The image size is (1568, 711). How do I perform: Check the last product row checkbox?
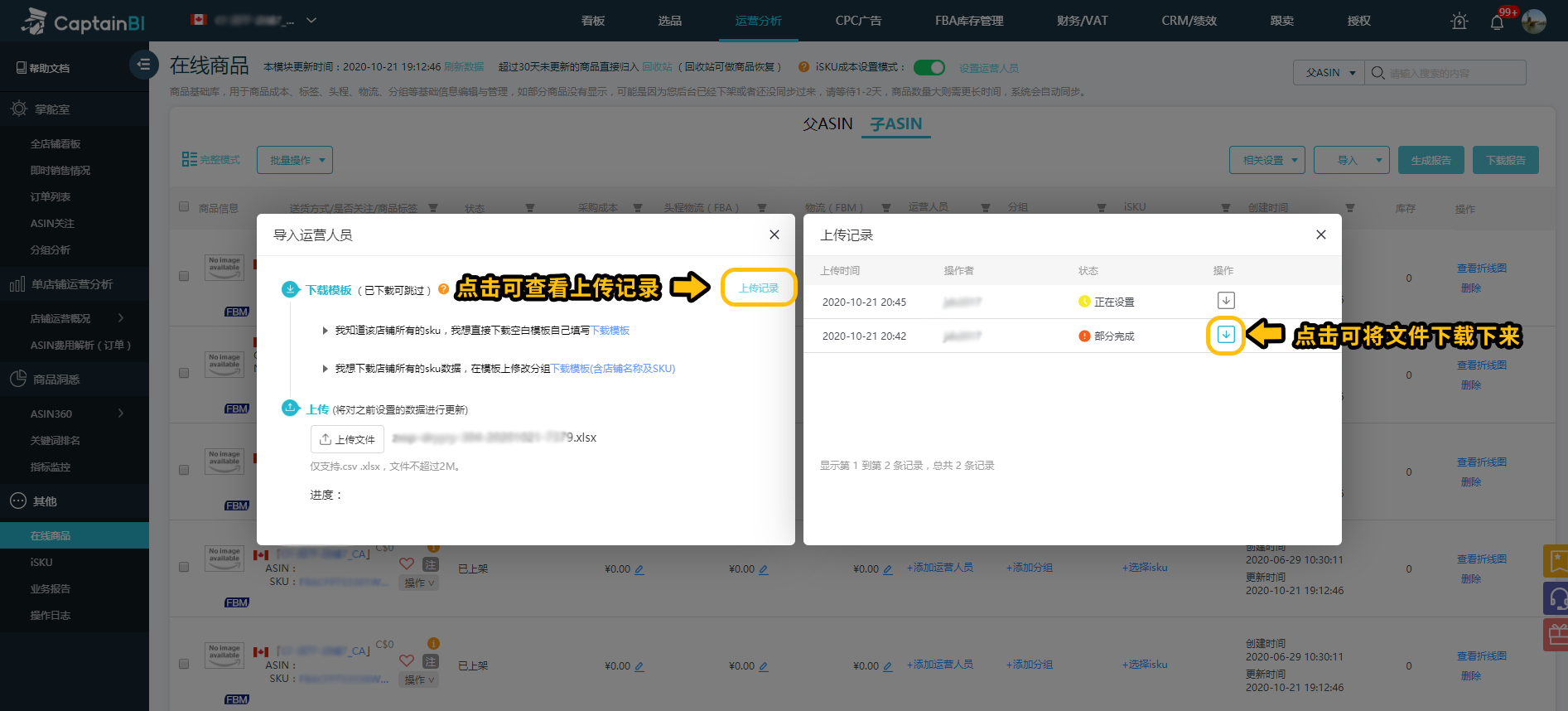click(x=184, y=664)
